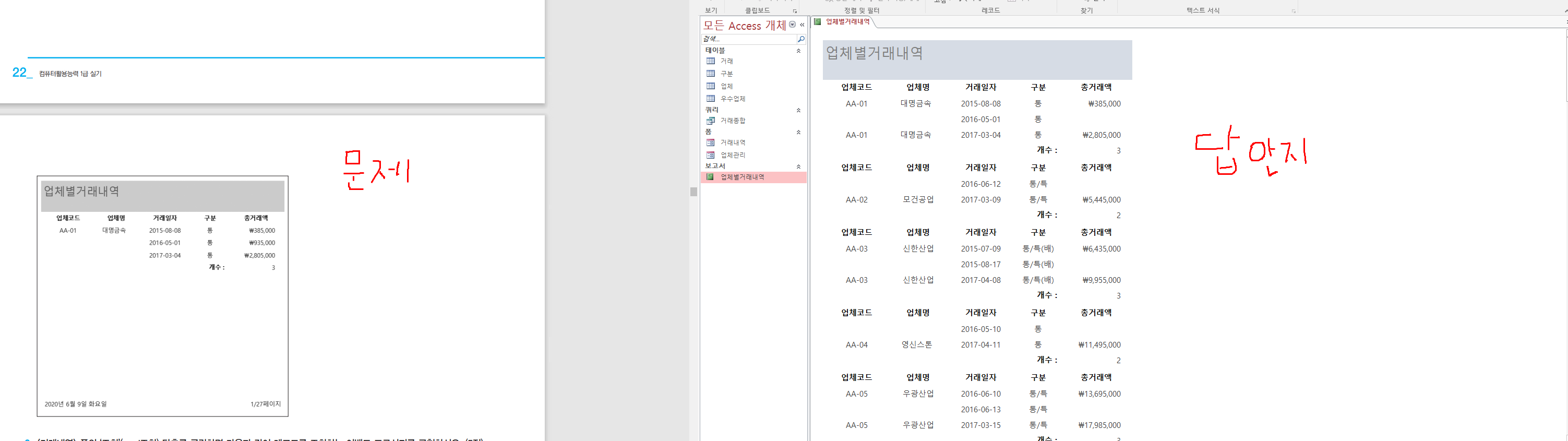Open the 모든 Access 개체 dropdown menu
The width and height of the screenshot is (1568, 441).
(792, 25)
